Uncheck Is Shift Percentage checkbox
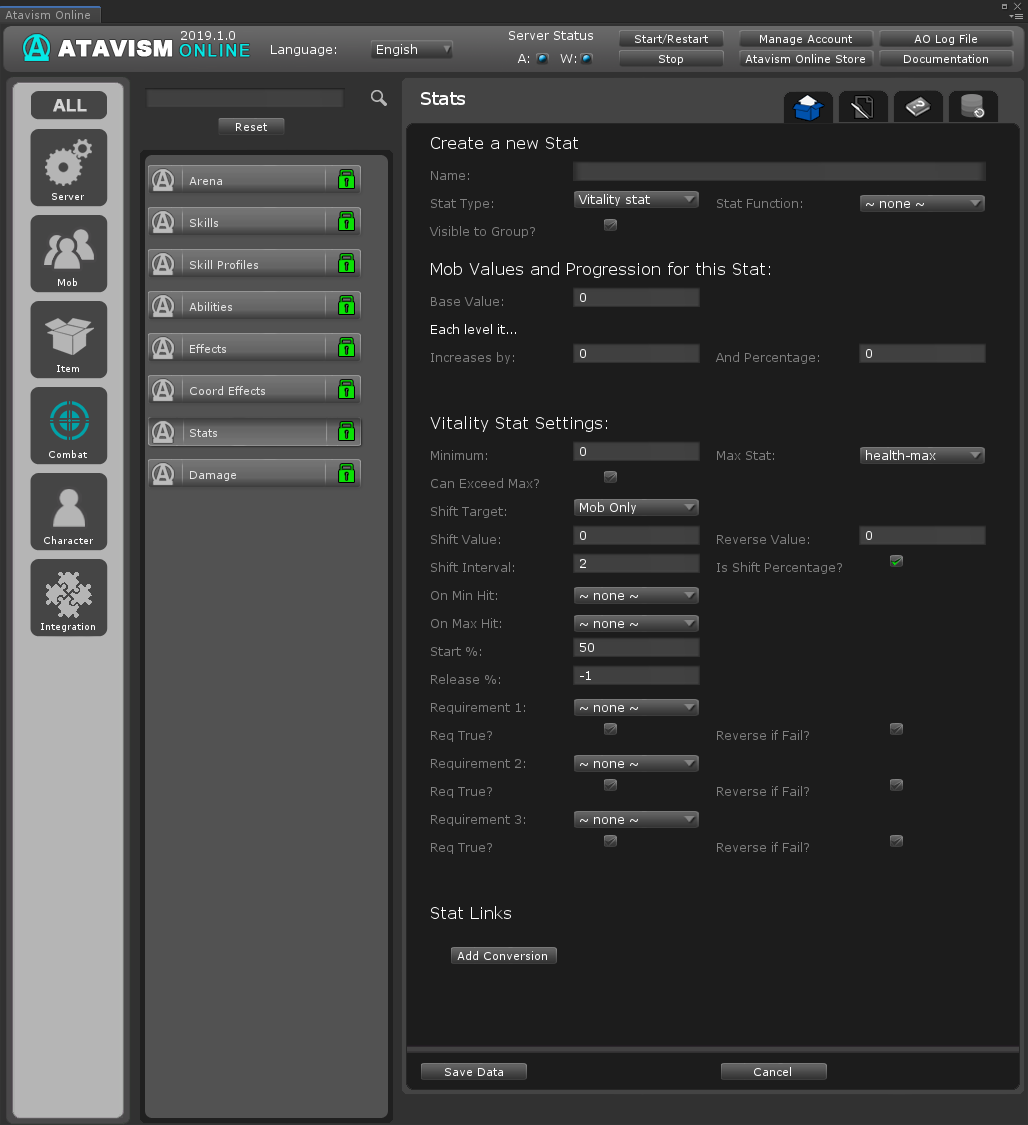Image resolution: width=1028 pixels, height=1125 pixels. coord(896,561)
